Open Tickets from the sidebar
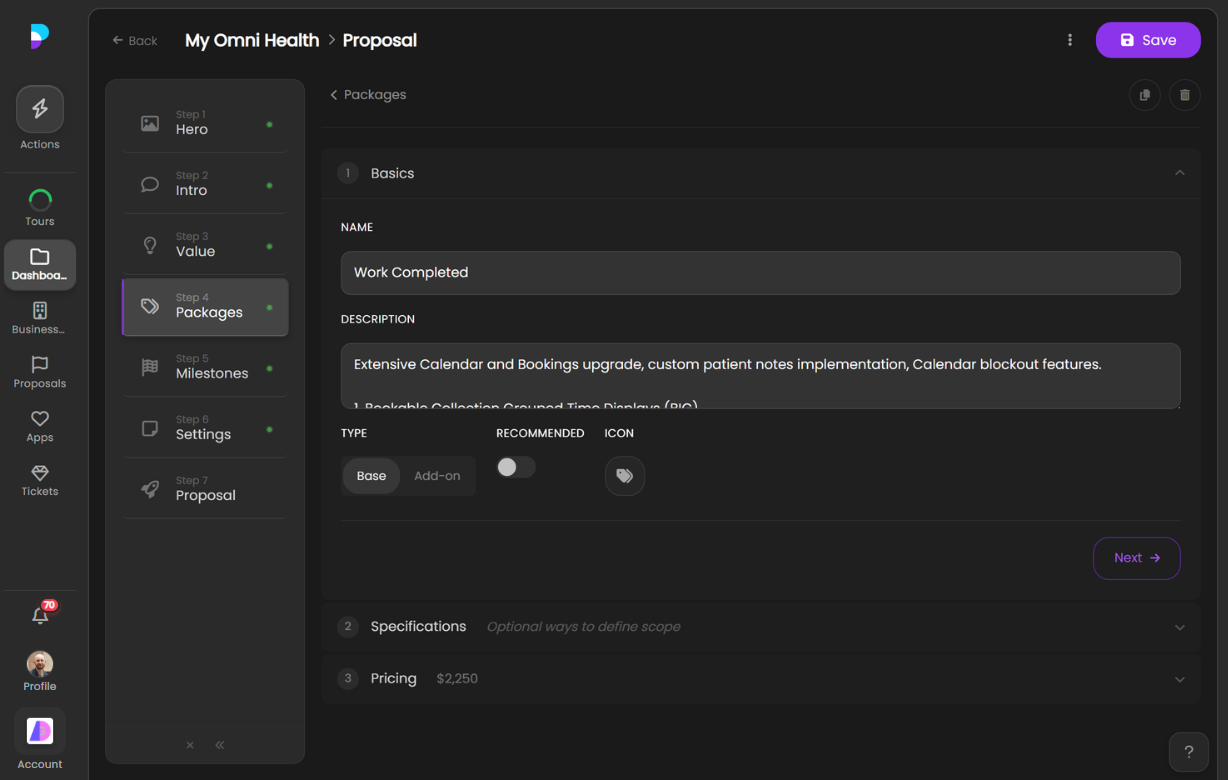The width and height of the screenshot is (1228, 780). (x=40, y=480)
